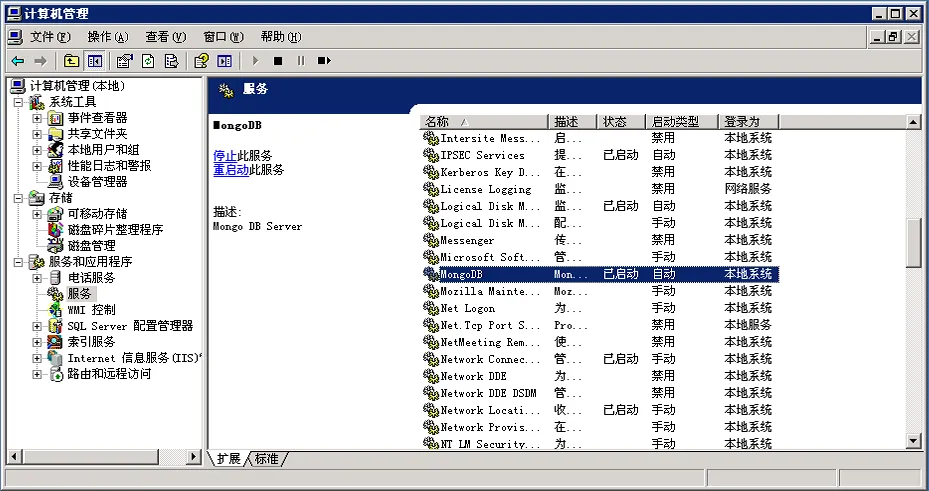Sort by the 启动类型 column header
929x491 pixels.
pyautogui.click(x=682, y=122)
